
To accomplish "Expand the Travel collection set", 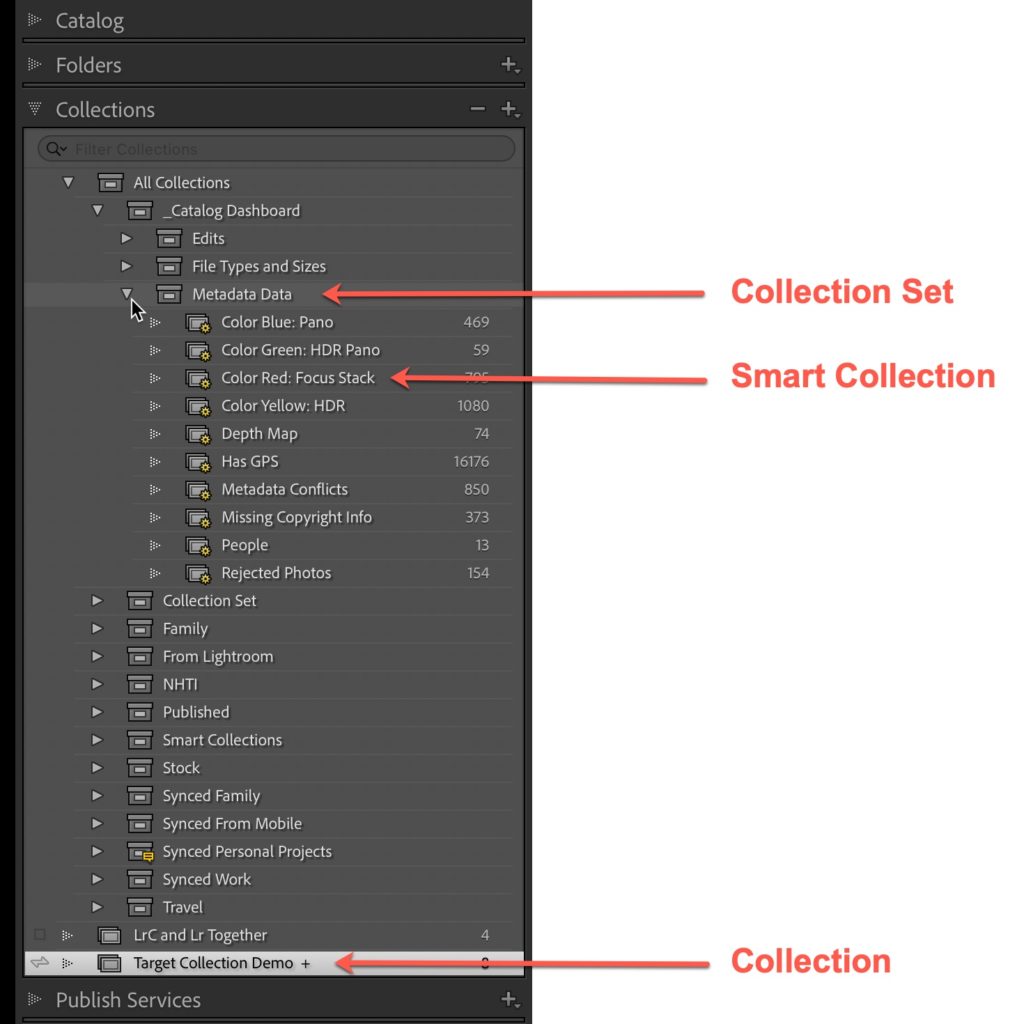I will pyautogui.click(x=97, y=907).
